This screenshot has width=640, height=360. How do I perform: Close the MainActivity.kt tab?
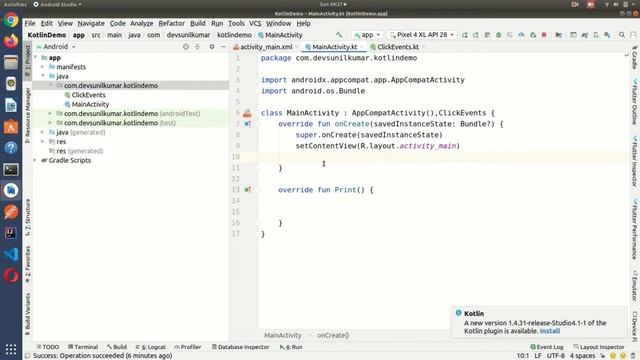(362, 47)
